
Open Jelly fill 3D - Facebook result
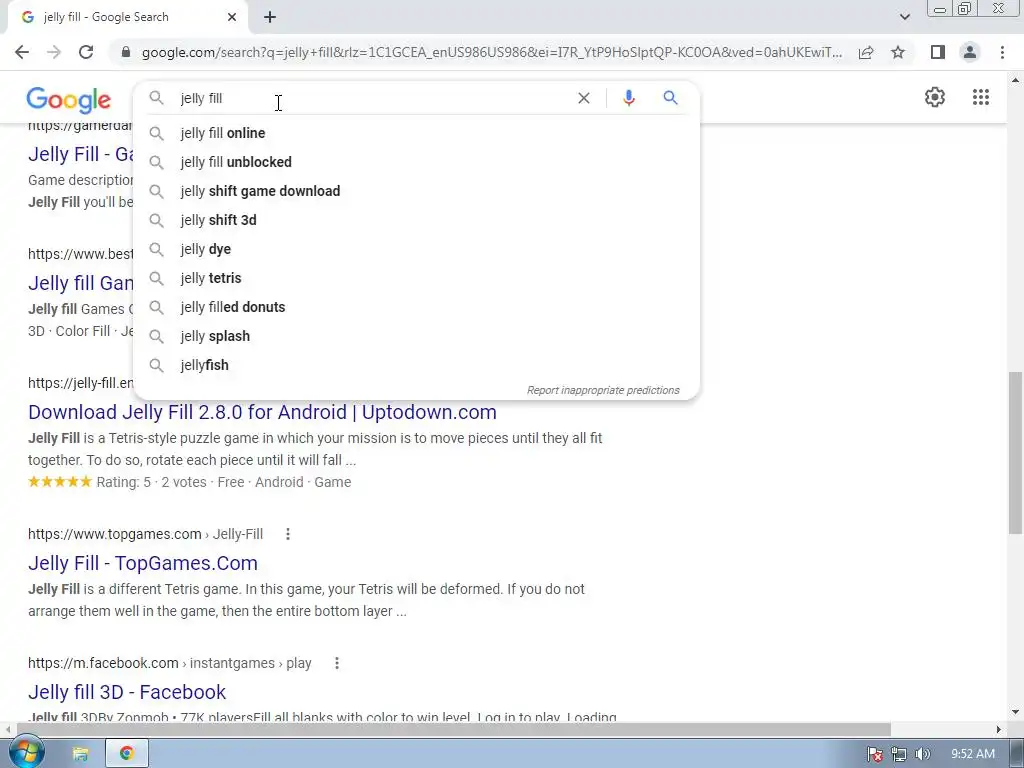coord(127,692)
